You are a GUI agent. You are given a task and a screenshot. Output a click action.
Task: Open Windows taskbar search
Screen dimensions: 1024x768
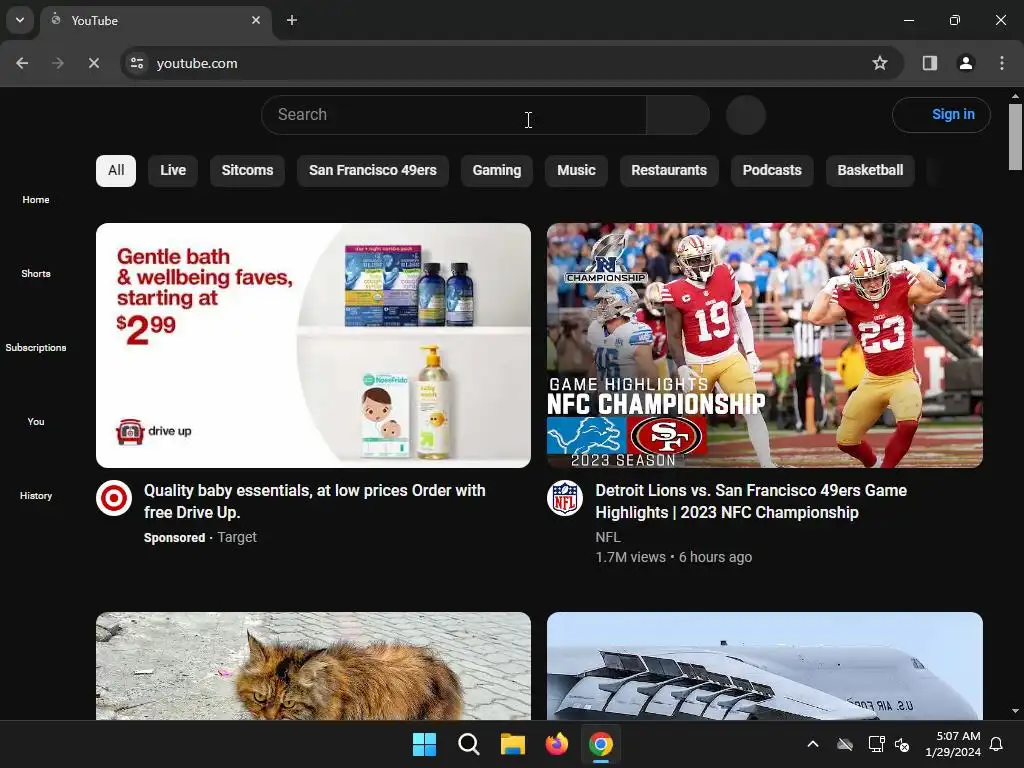468,744
